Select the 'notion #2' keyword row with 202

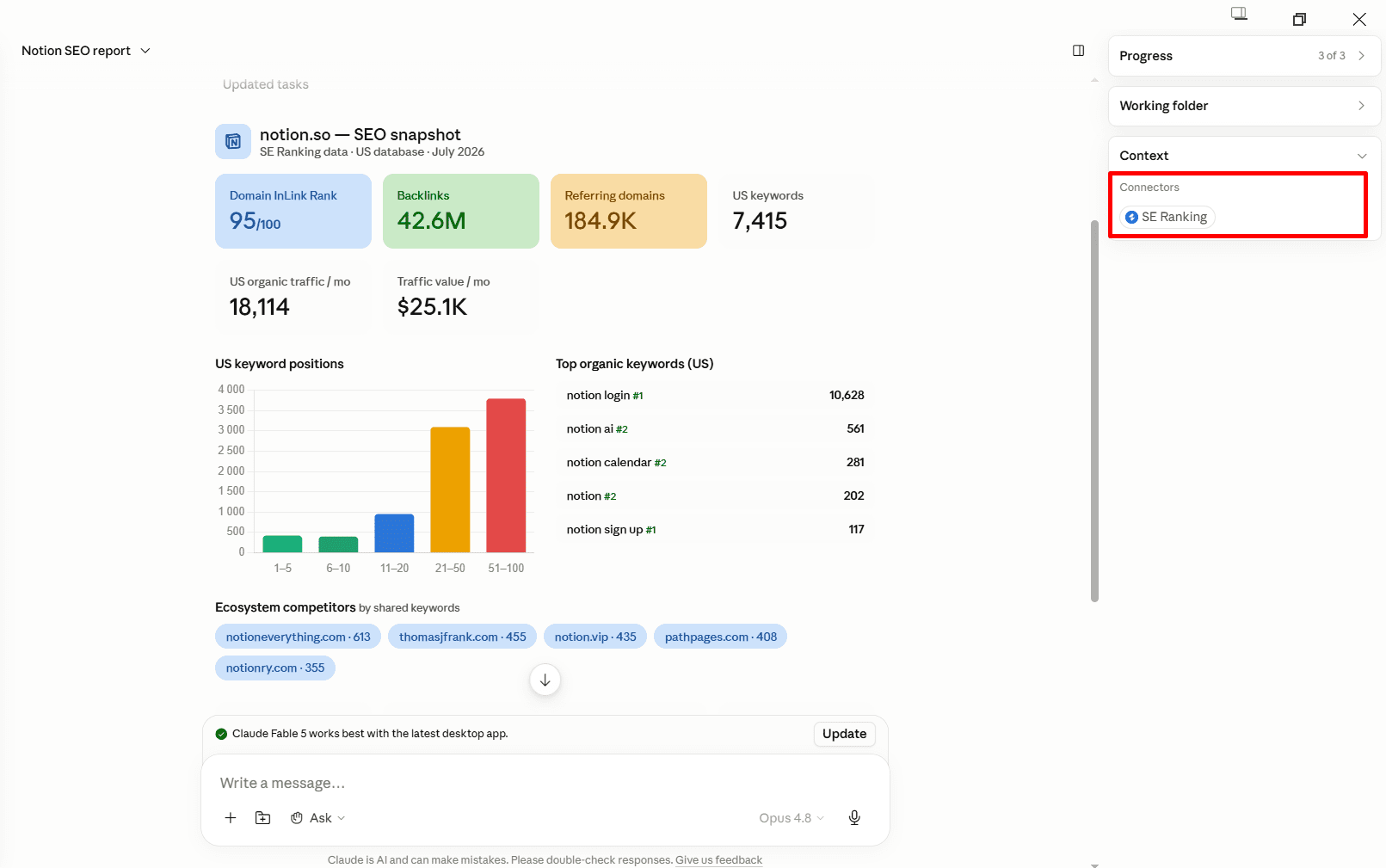click(715, 496)
